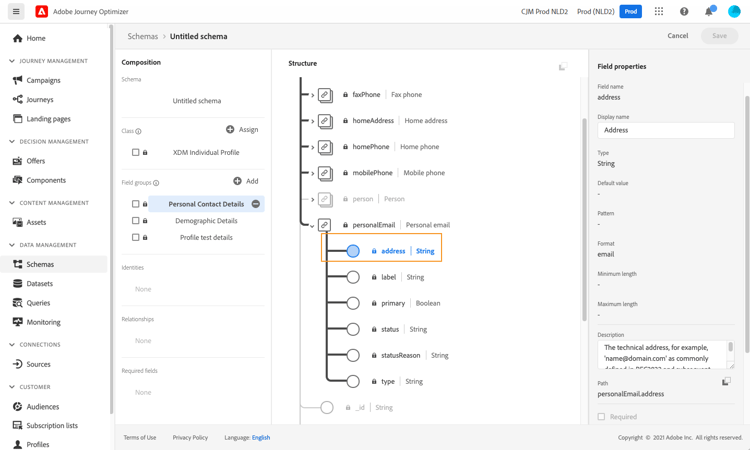This screenshot has height=450, width=750.
Task: Open Datasets in the sidebar
Action: click(x=40, y=284)
